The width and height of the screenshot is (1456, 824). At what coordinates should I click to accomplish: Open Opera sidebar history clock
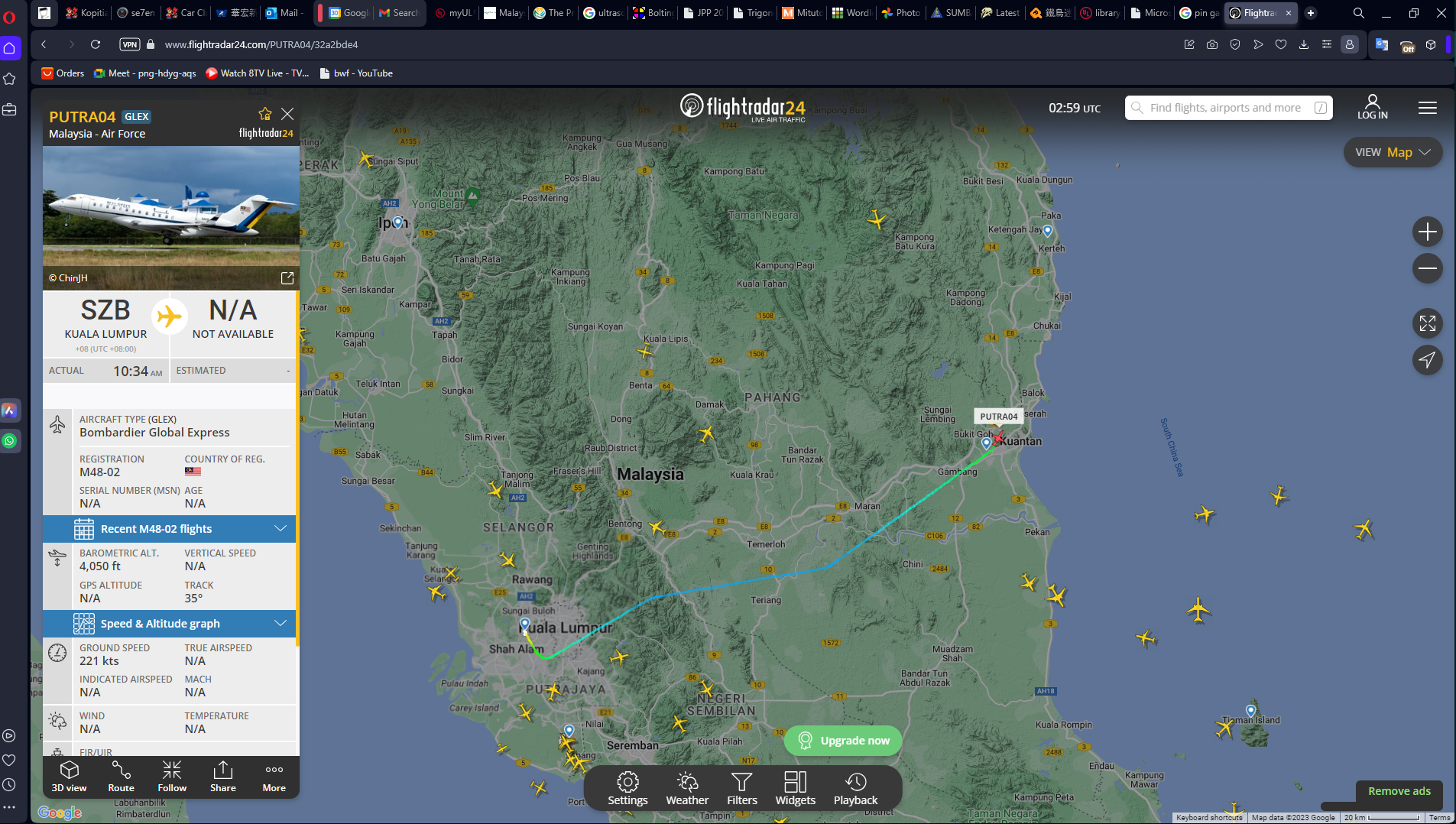click(9, 784)
